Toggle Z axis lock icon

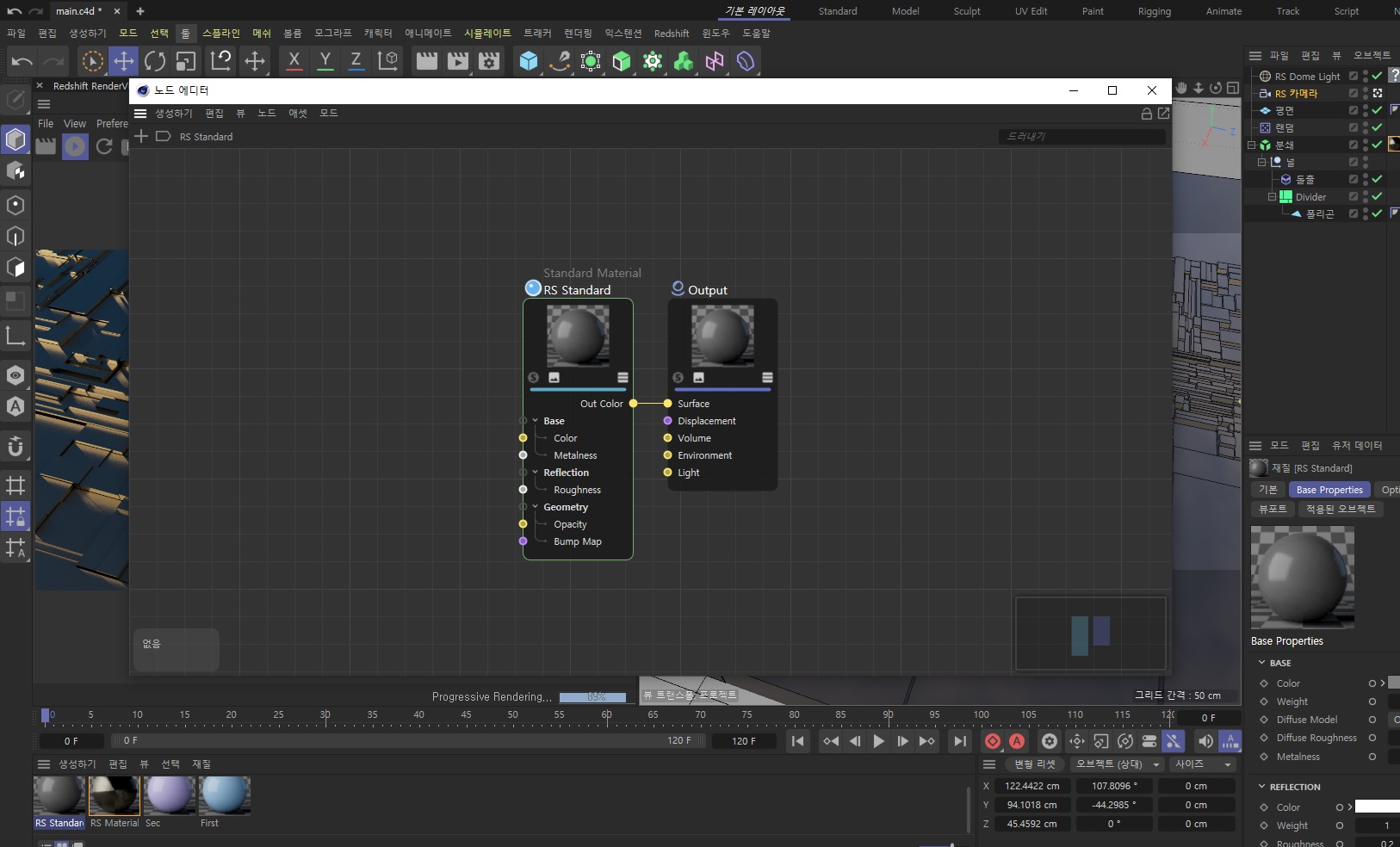(x=356, y=61)
